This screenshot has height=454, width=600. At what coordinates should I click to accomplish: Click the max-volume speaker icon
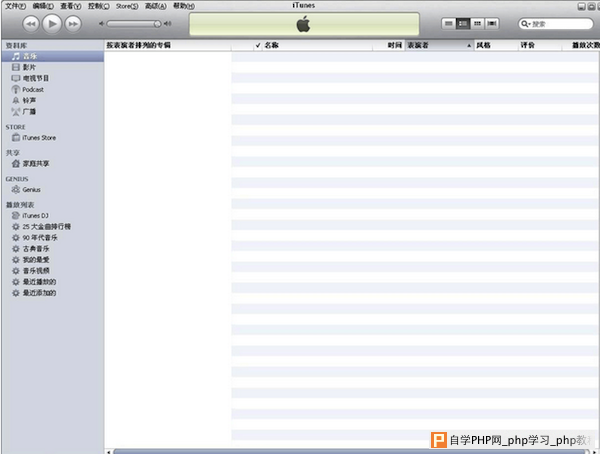[168, 24]
